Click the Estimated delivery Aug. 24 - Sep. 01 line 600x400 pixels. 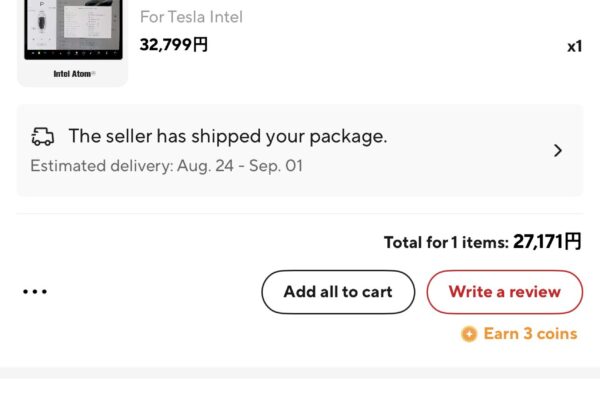coord(166,165)
